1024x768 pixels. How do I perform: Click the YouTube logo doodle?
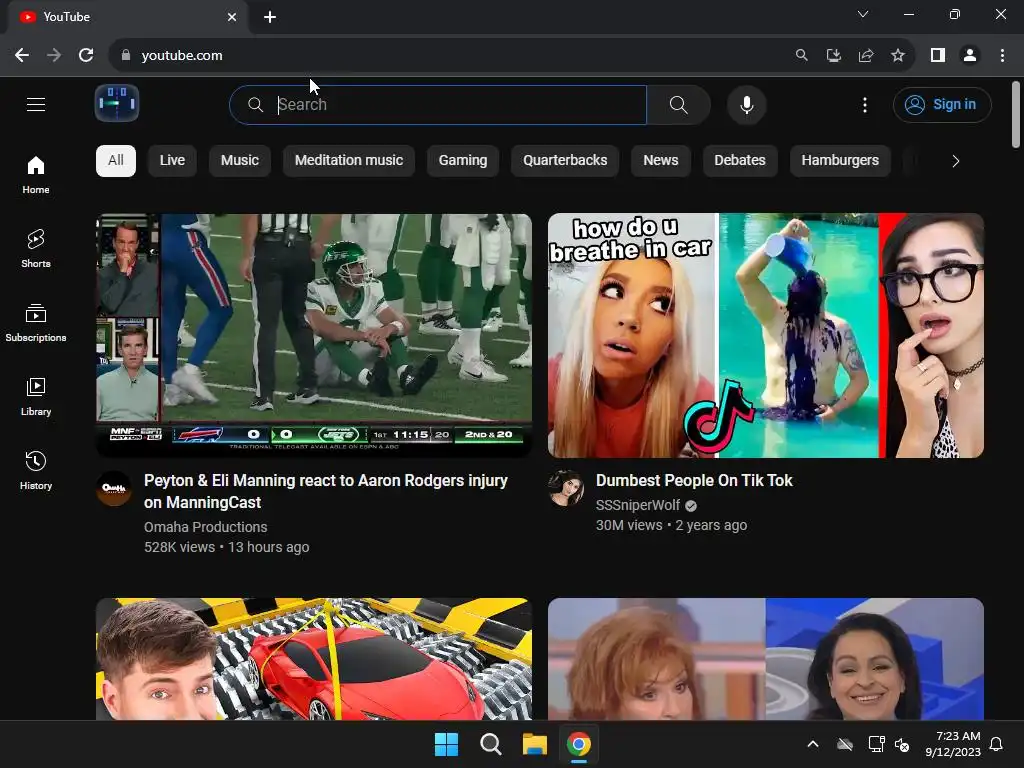point(117,103)
